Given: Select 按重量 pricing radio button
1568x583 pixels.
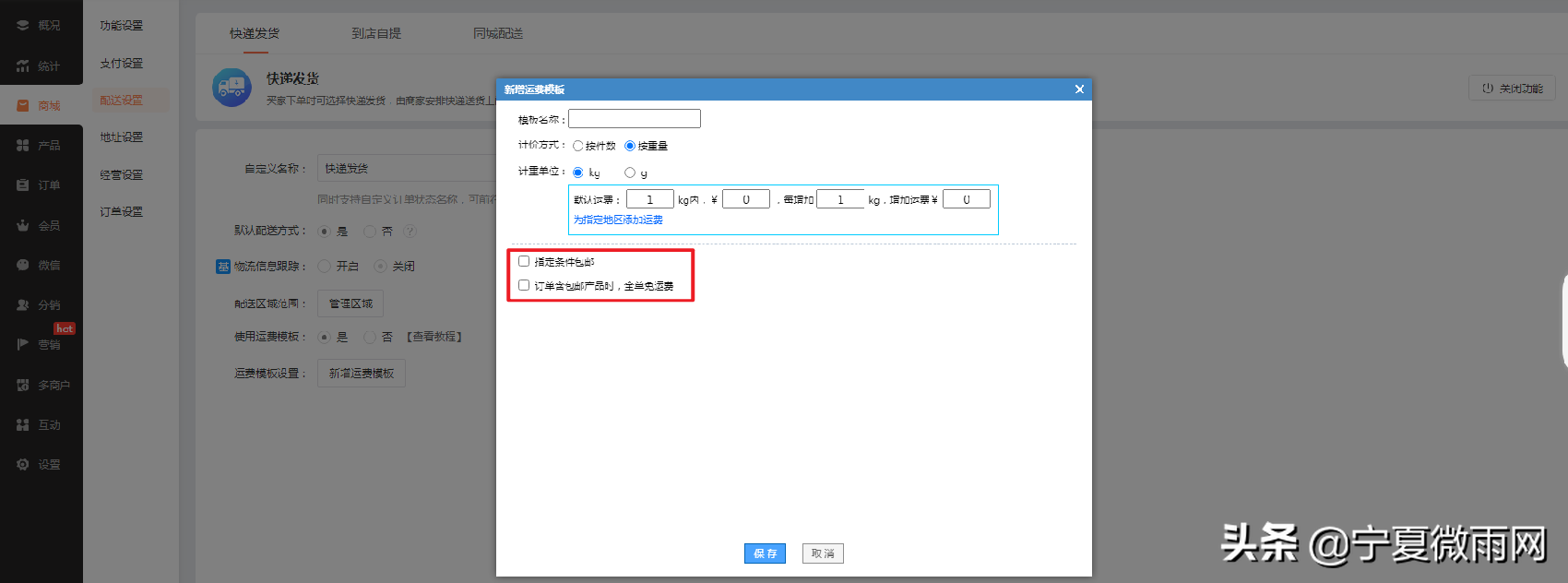Looking at the screenshot, I should (x=630, y=146).
